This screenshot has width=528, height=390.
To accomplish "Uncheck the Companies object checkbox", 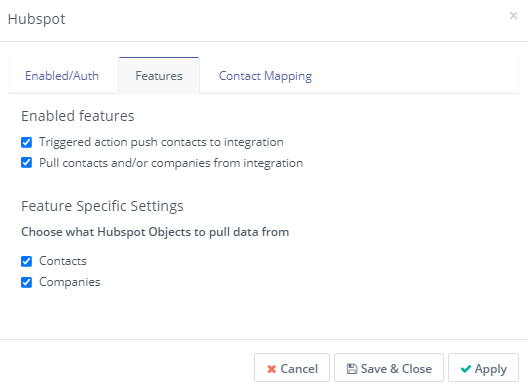I will (x=27, y=282).
